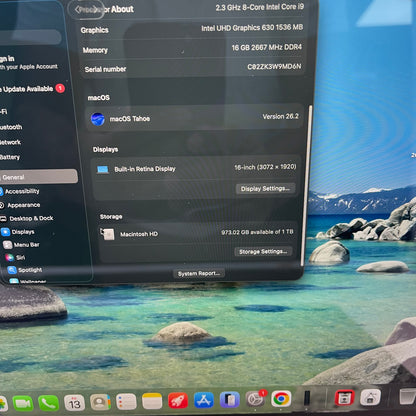The image size is (416, 416).
Task: Open Display Settings
Action: click(x=265, y=189)
